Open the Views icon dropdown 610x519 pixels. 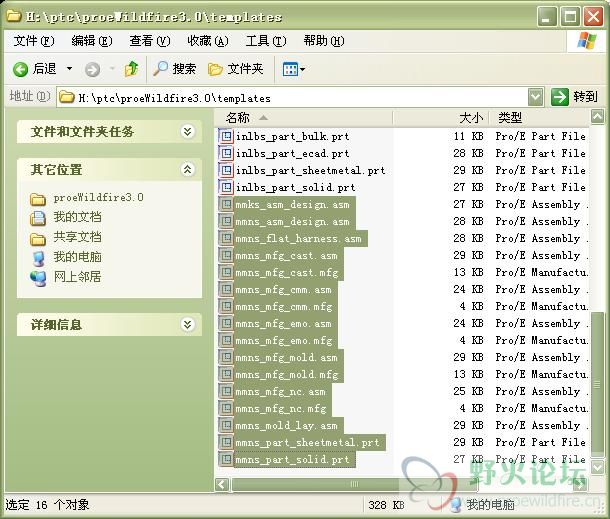[294, 70]
